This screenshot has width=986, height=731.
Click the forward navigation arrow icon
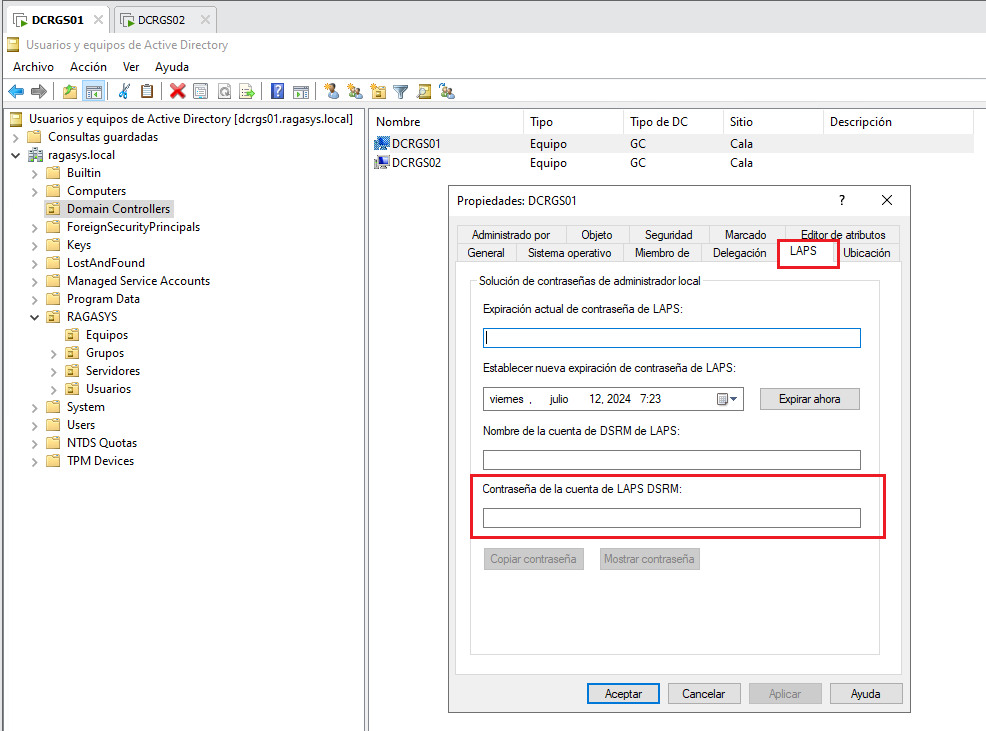[40, 91]
